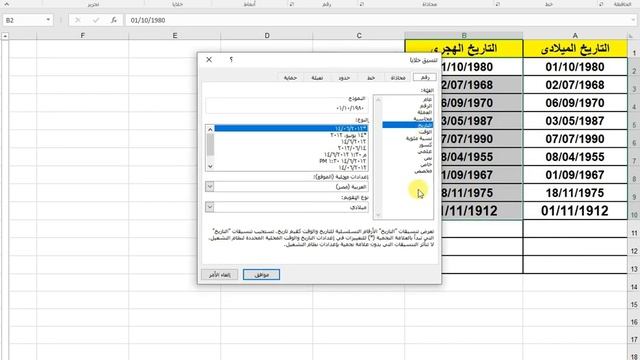The height and width of the screenshot is (360, 640).
Task: Open the calendar type dropdown showing ميلادي
Action: [x=209, y=207]
